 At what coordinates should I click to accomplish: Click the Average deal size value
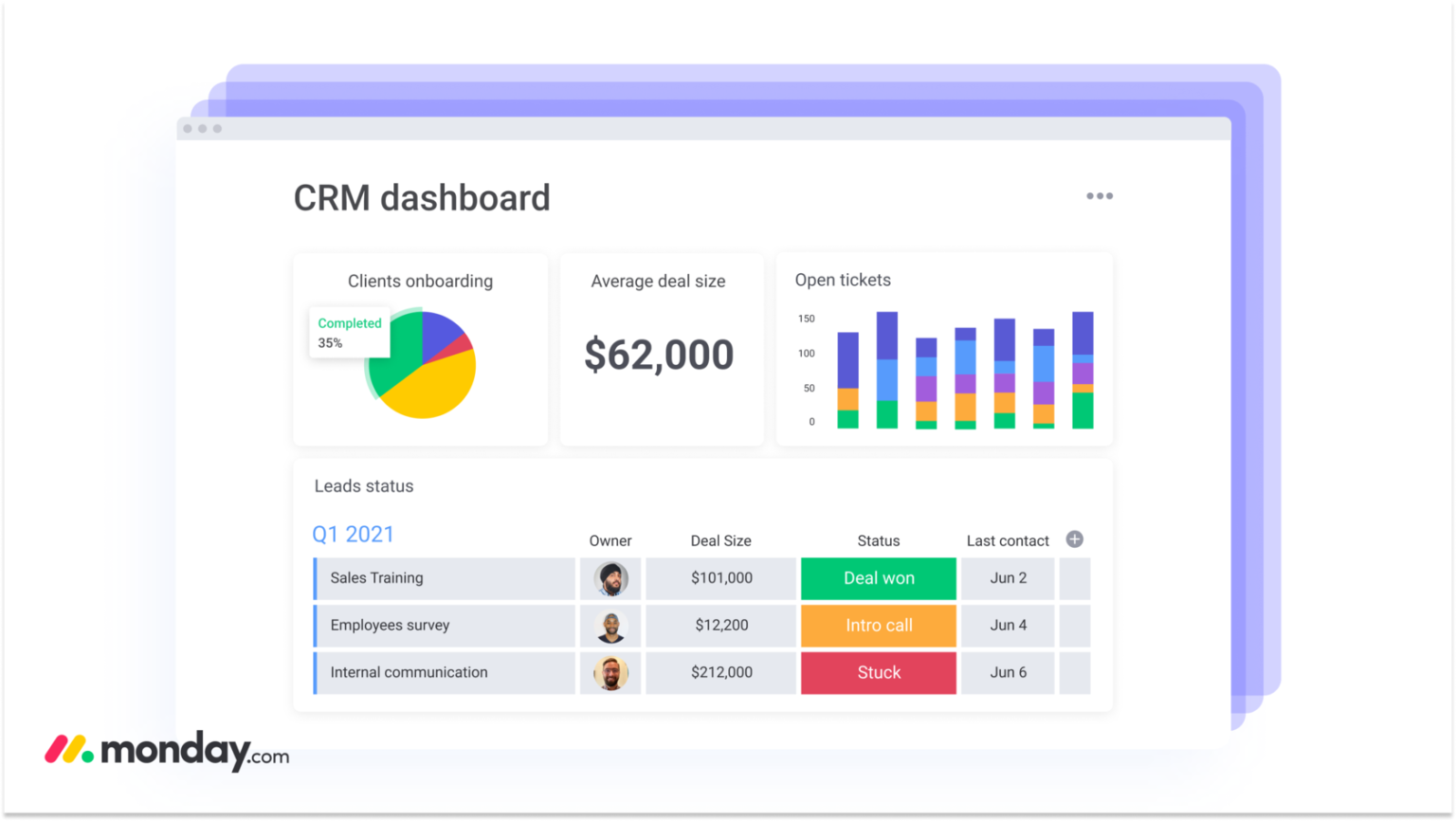659,355
